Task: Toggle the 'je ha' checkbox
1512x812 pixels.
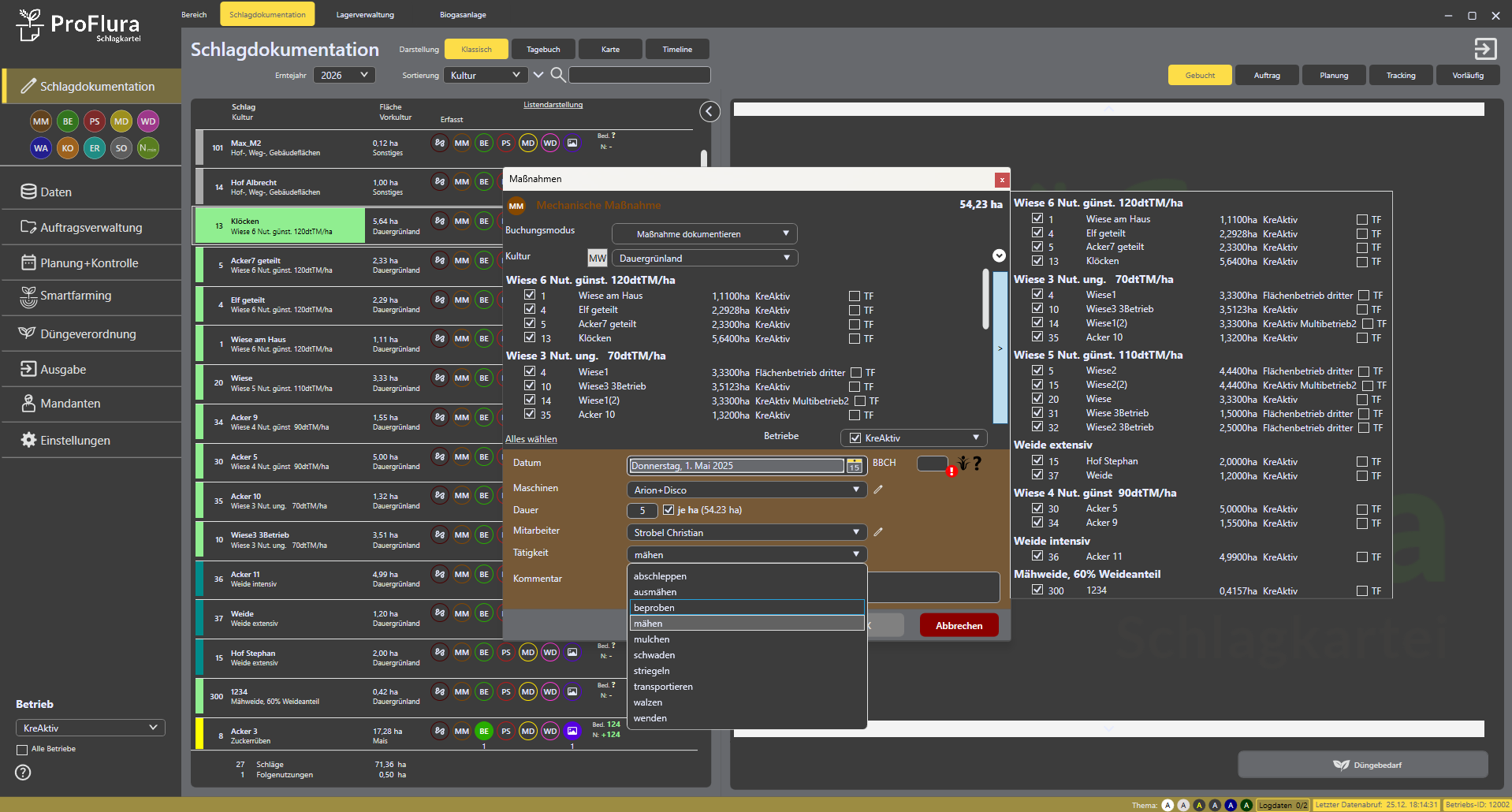Action: coord(668,510)
